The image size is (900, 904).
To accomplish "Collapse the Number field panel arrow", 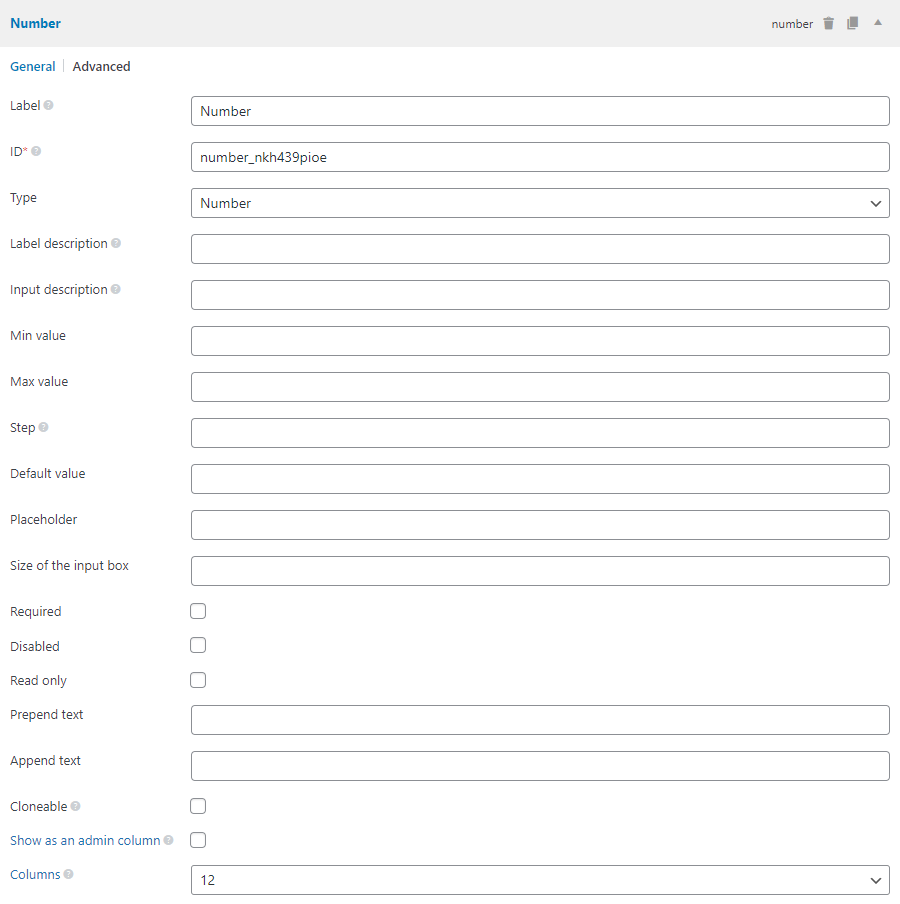I will tap(878, 22).
